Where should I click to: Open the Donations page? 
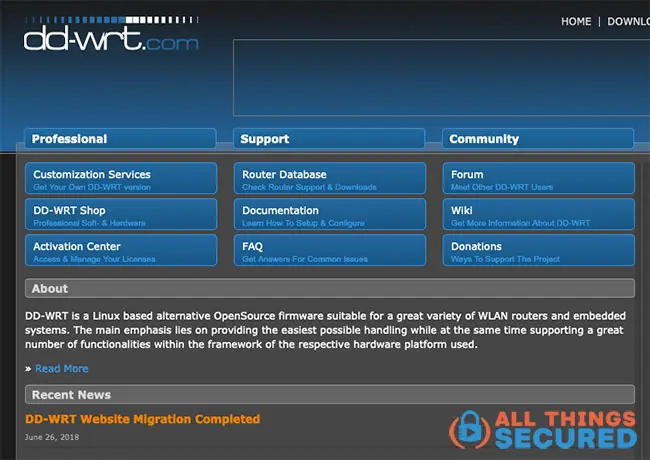[x=538, y=250]
